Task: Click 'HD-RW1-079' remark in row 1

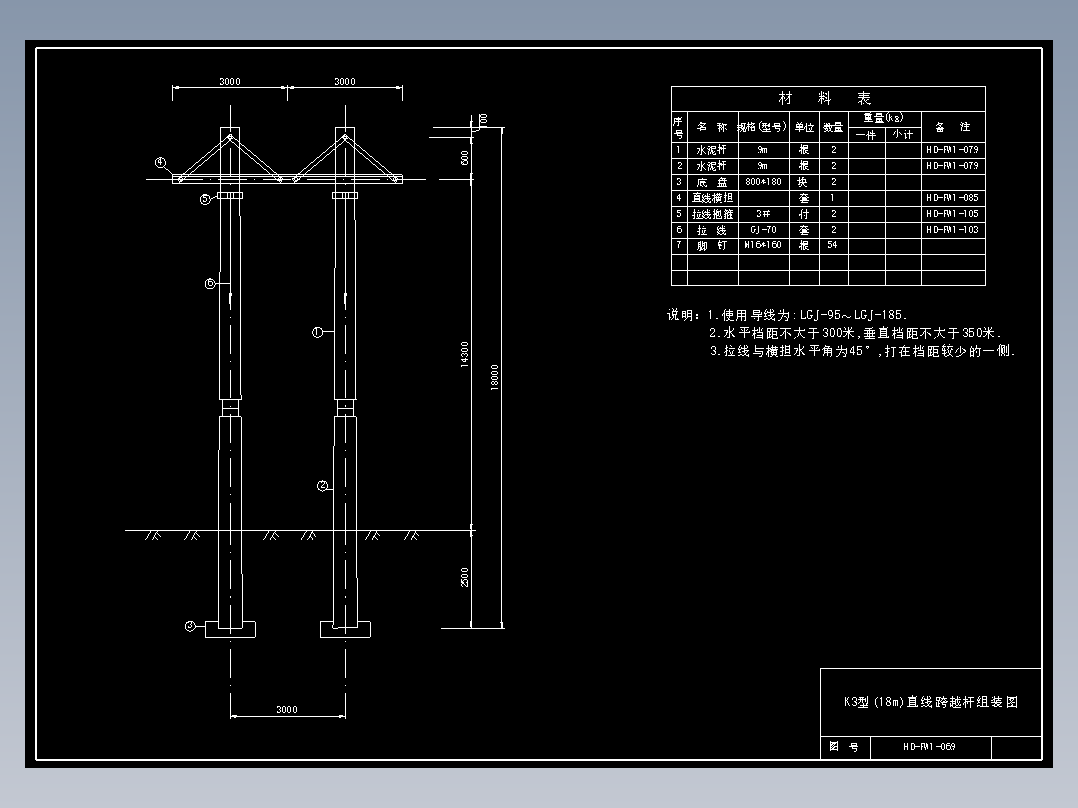Action: click(x=952, y=150)
